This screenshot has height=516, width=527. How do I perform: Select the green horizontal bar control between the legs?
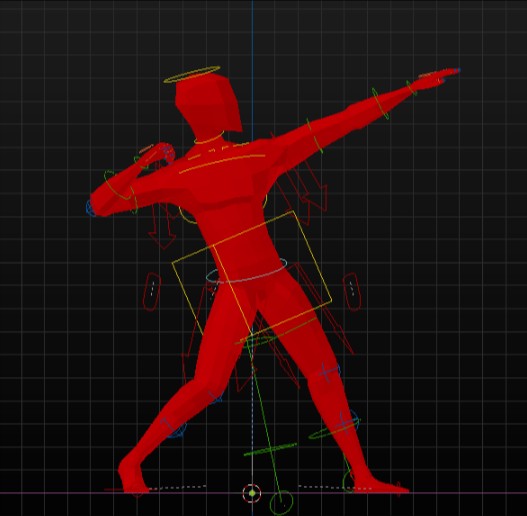pyautogui.click(x=270, y=449)
